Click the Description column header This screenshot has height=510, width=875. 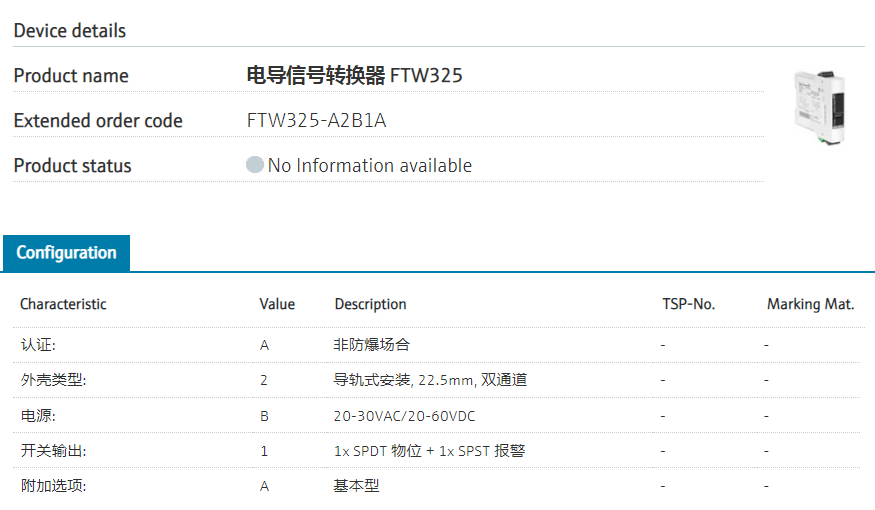point(370,304)
